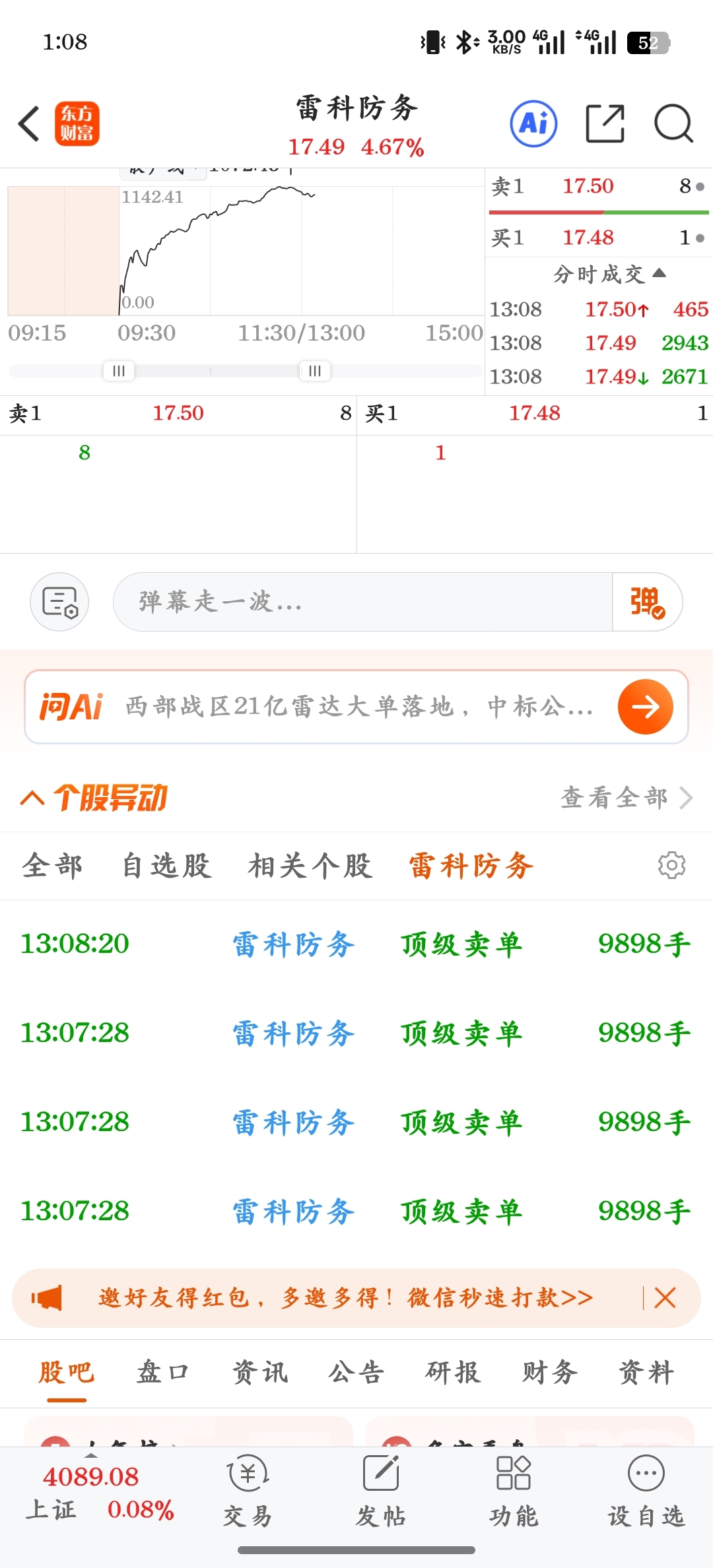Collapse the 个股异动 section
This screenshot has width=713, height=1568.
32,799
